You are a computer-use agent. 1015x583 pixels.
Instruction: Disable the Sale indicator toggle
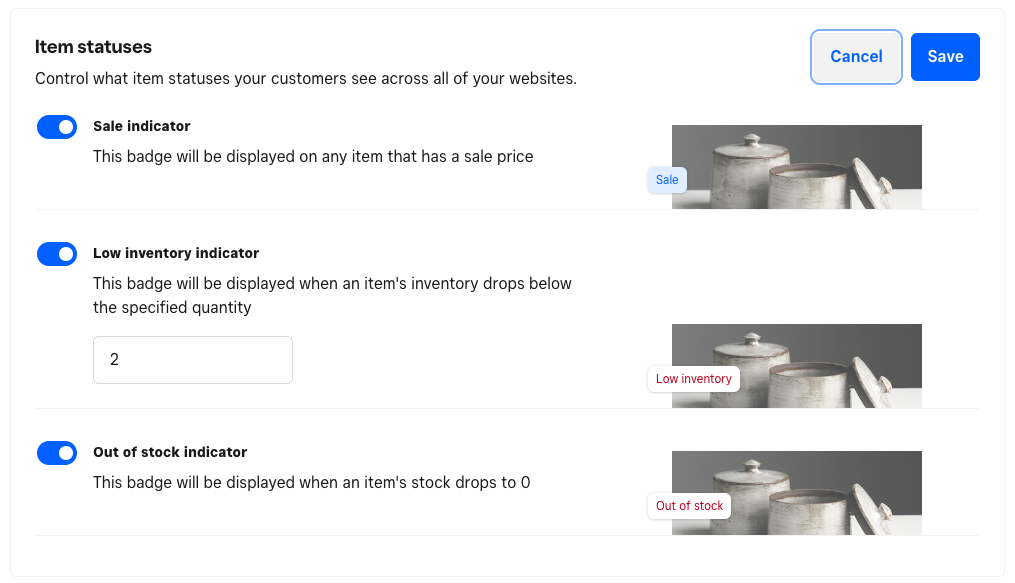(57, 127)
